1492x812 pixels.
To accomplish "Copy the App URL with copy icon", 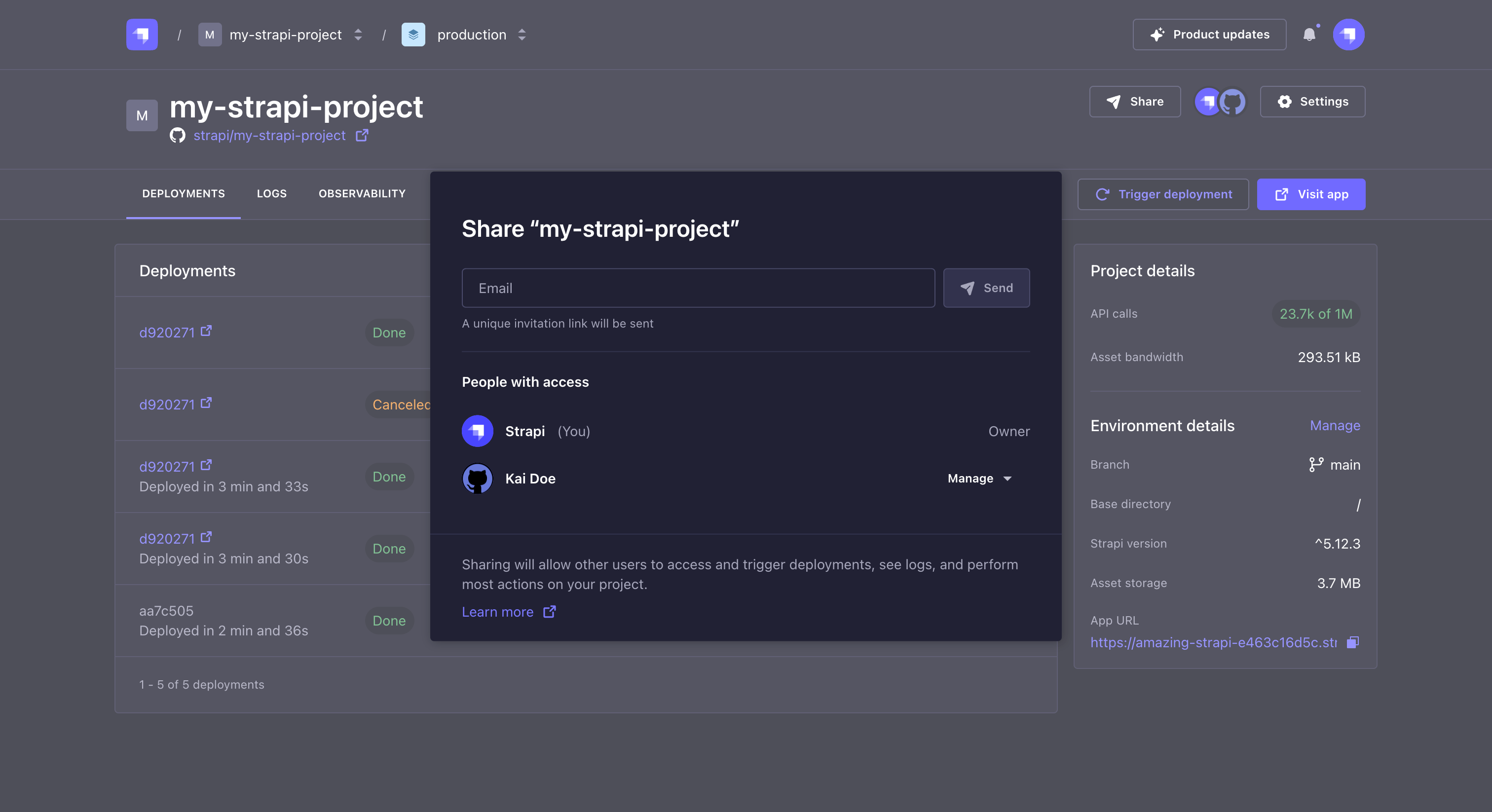I will point(1352,642).
